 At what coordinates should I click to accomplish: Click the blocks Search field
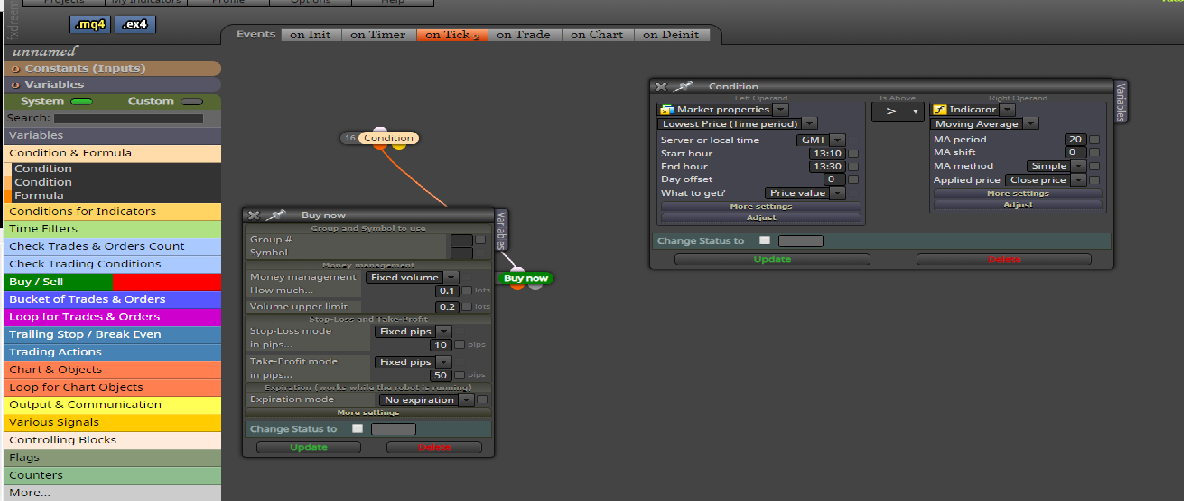128,119
